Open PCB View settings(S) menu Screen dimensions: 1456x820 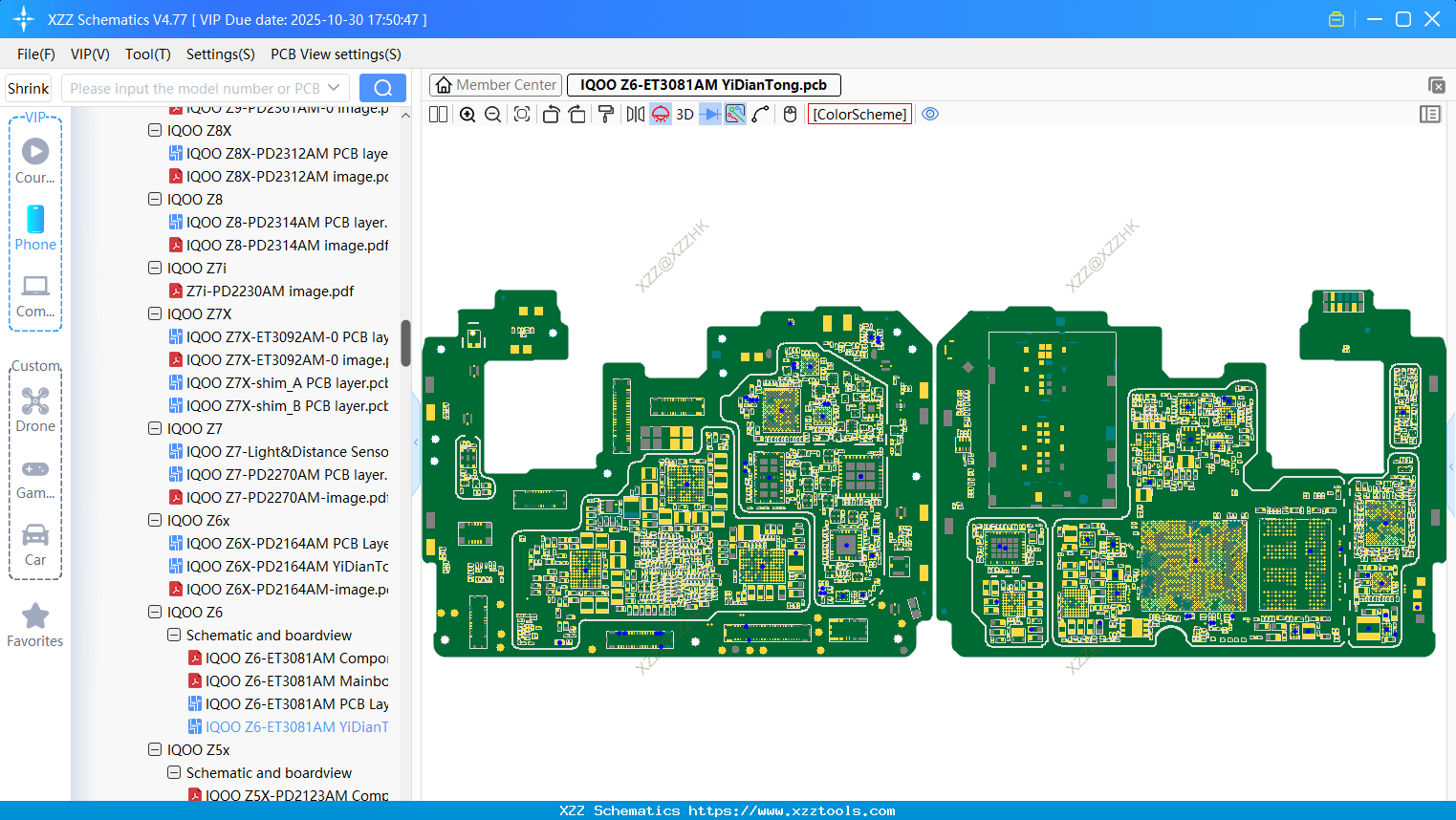pos(337,54)
